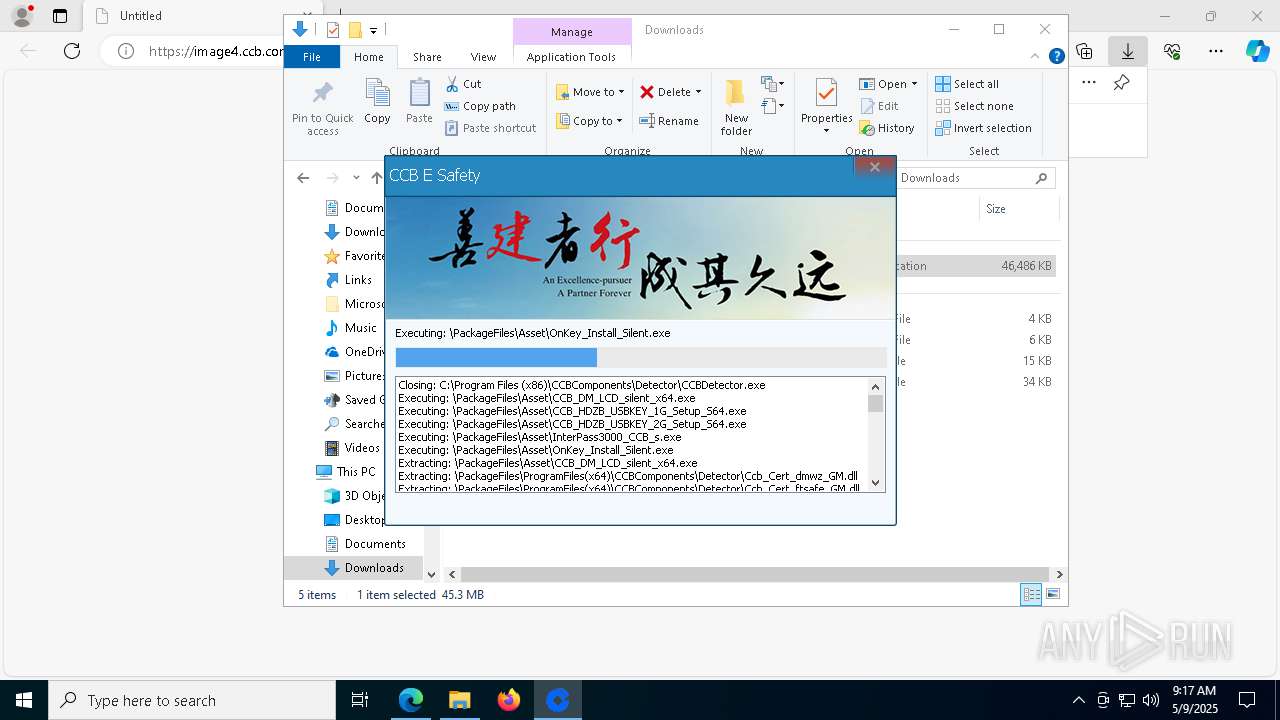The width and height of the screenshot is (1280, 720).
Task: Click the Size column header
Action: point(1018,209)
